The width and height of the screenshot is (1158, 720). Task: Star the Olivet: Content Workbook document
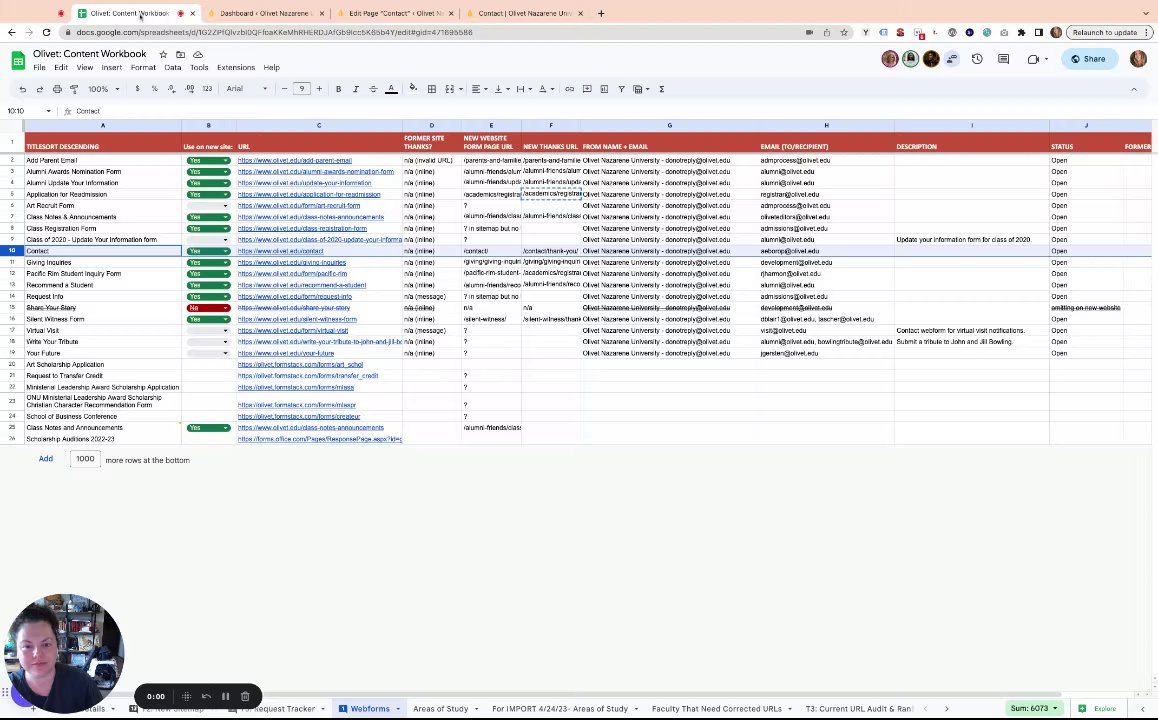pos(163,54)
